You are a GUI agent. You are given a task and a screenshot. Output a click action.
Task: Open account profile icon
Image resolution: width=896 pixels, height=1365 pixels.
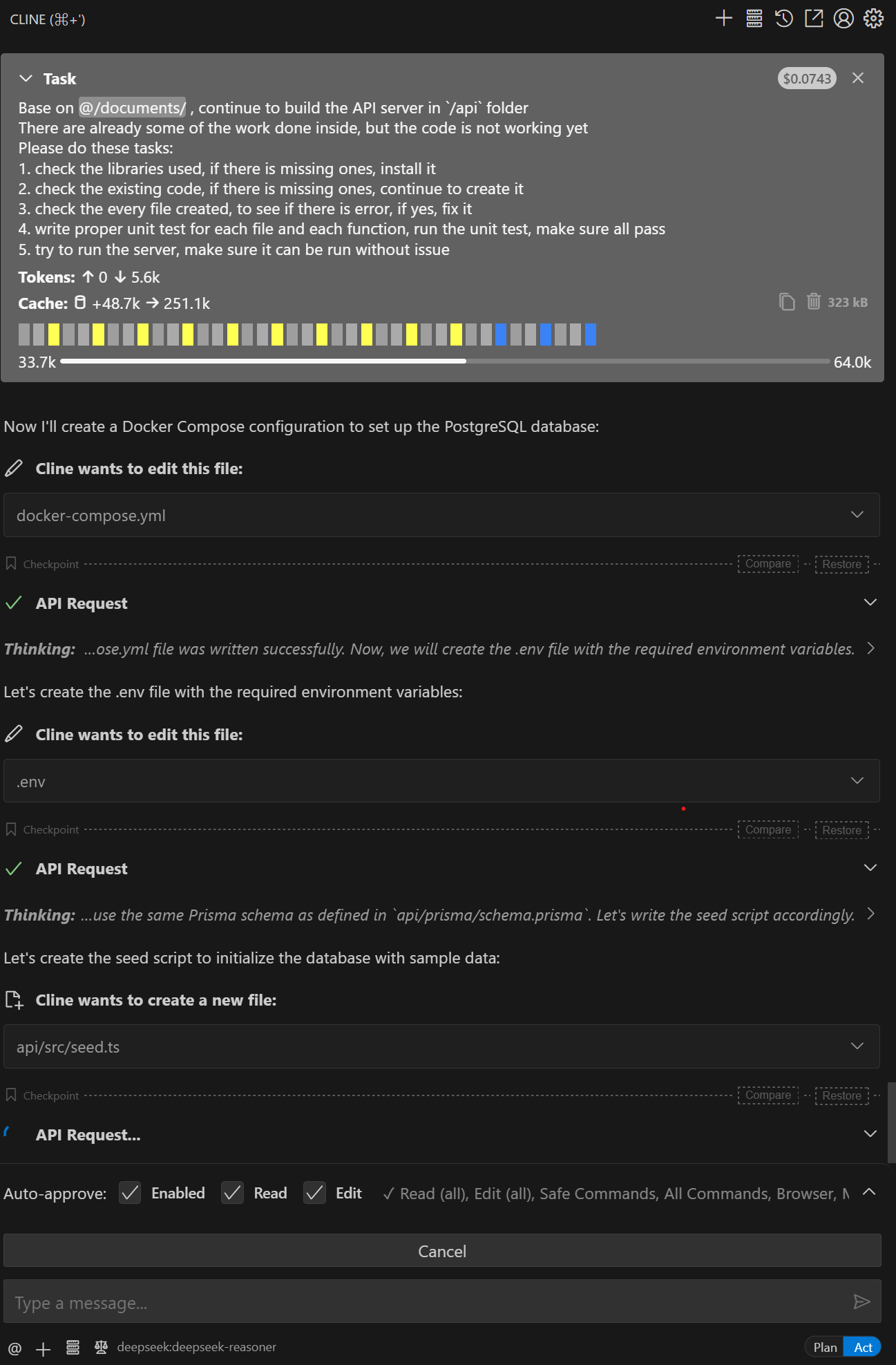coord(843,19)
